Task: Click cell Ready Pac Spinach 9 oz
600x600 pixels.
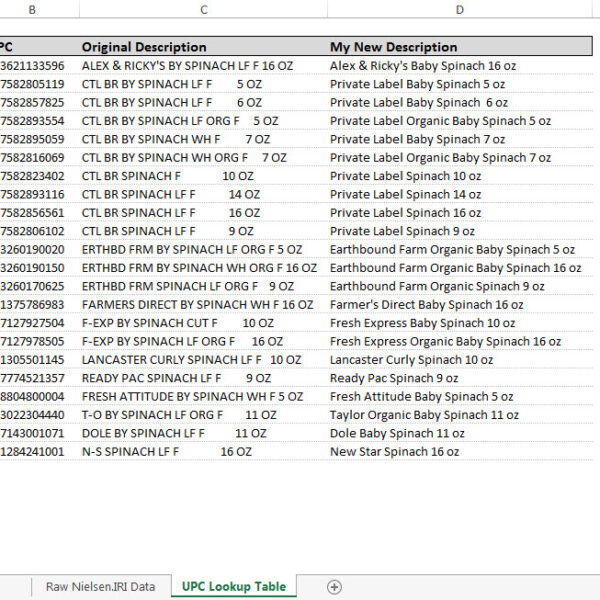Action: click(x=460, y=378)
